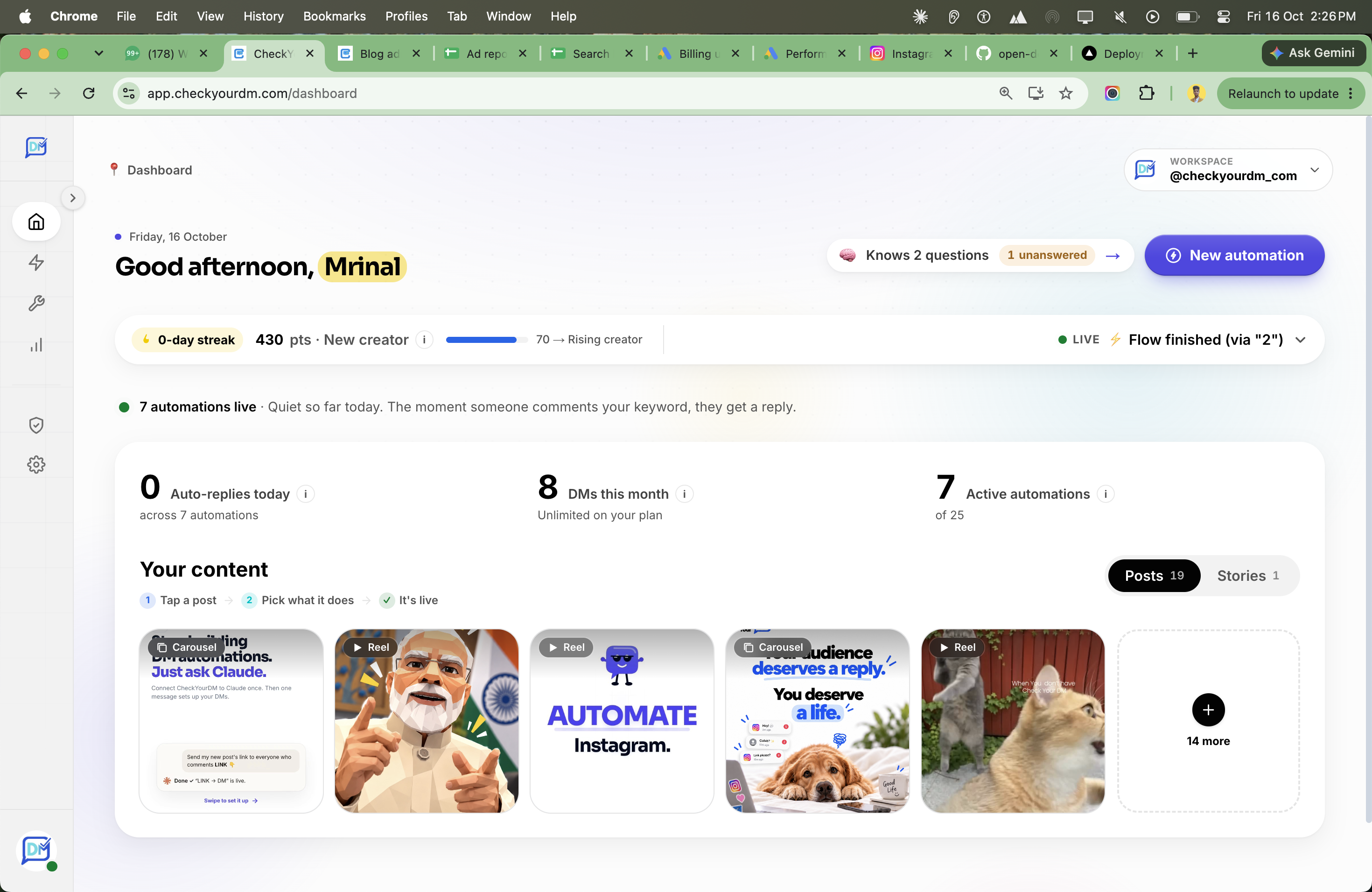The width and height of the screenshot is (1372, 892).
Task: Click the CheckYourDM avatar at sidebar bottom
Action: pyautogui.click(x=36, y=850)
